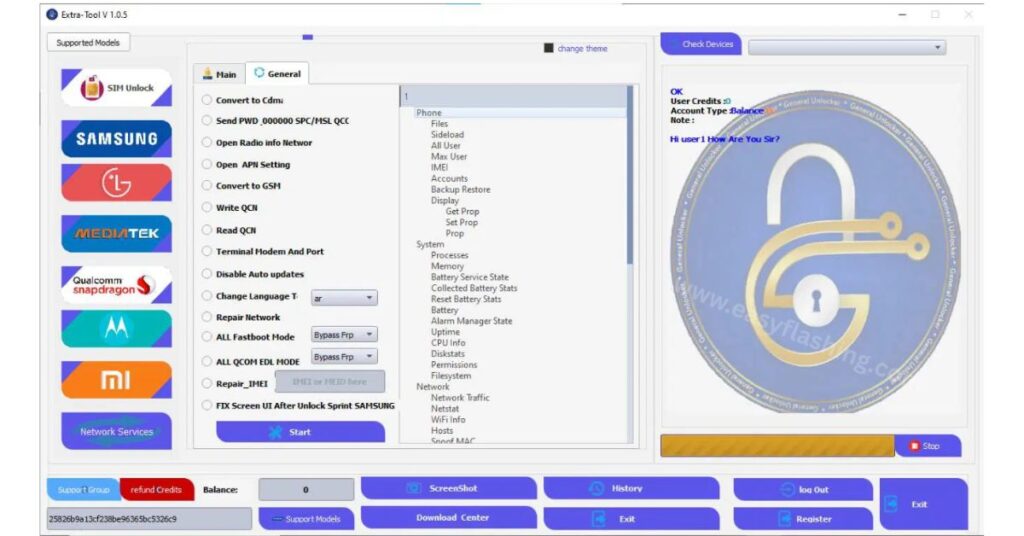Select Change Language option
The image size is (1024, 536).
[x=206, y=296]
